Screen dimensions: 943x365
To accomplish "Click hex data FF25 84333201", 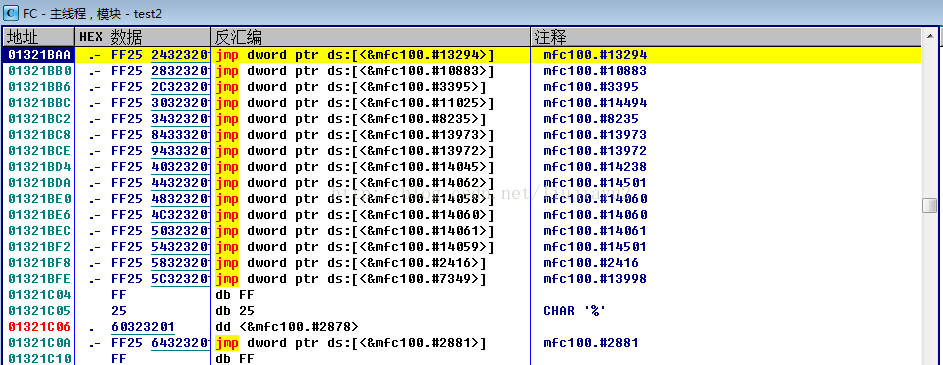I will point(161,135).
